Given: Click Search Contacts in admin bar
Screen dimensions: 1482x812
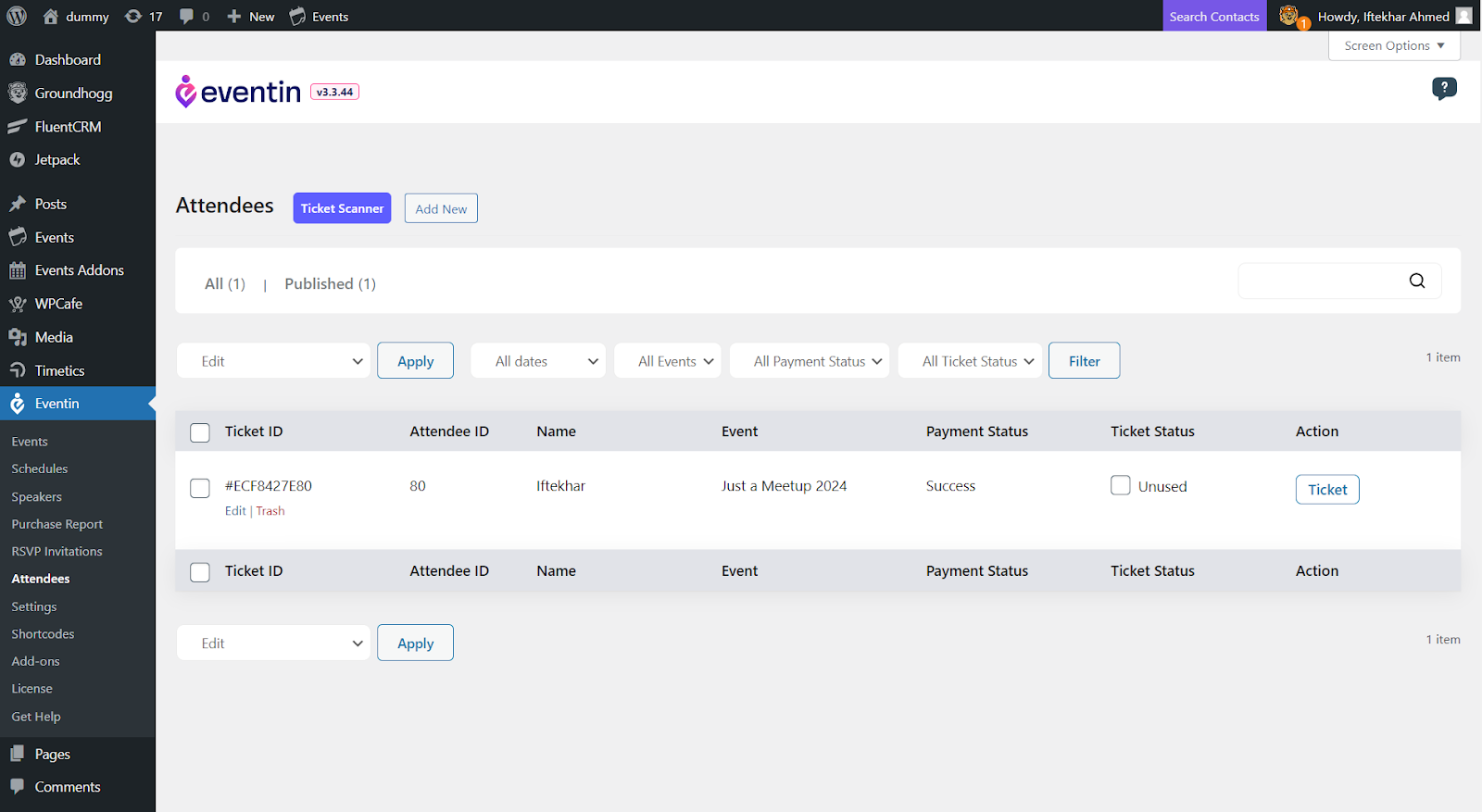Looking at the screenshot, I should click(1214, 16).
